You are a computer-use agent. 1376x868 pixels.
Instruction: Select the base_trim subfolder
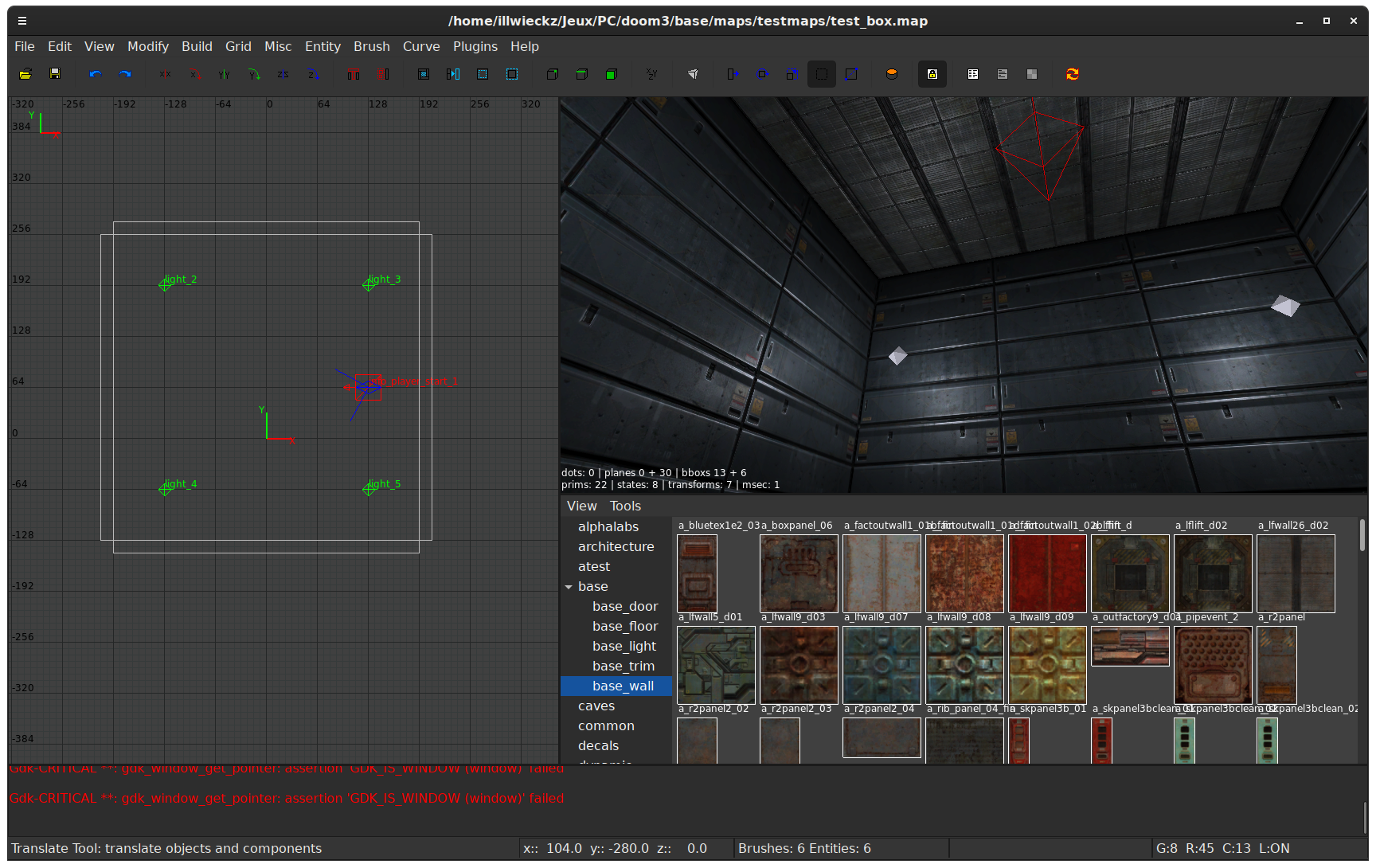pos(623,666)
